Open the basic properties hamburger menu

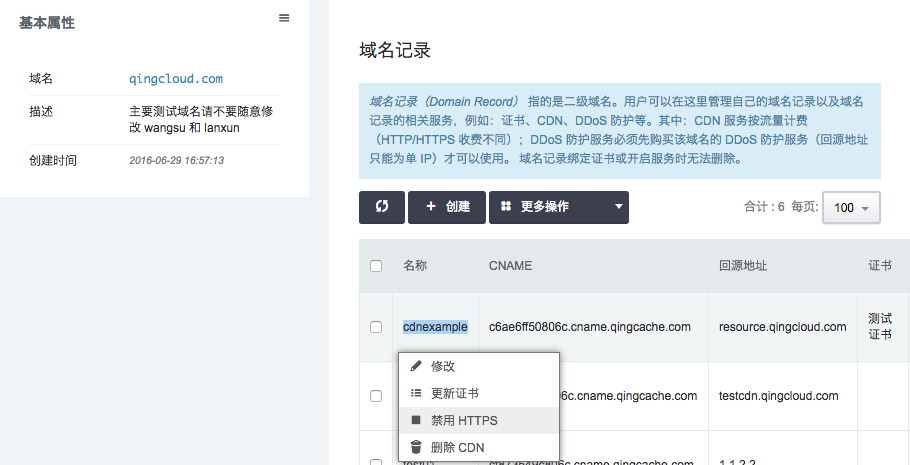tap(284, 18)
